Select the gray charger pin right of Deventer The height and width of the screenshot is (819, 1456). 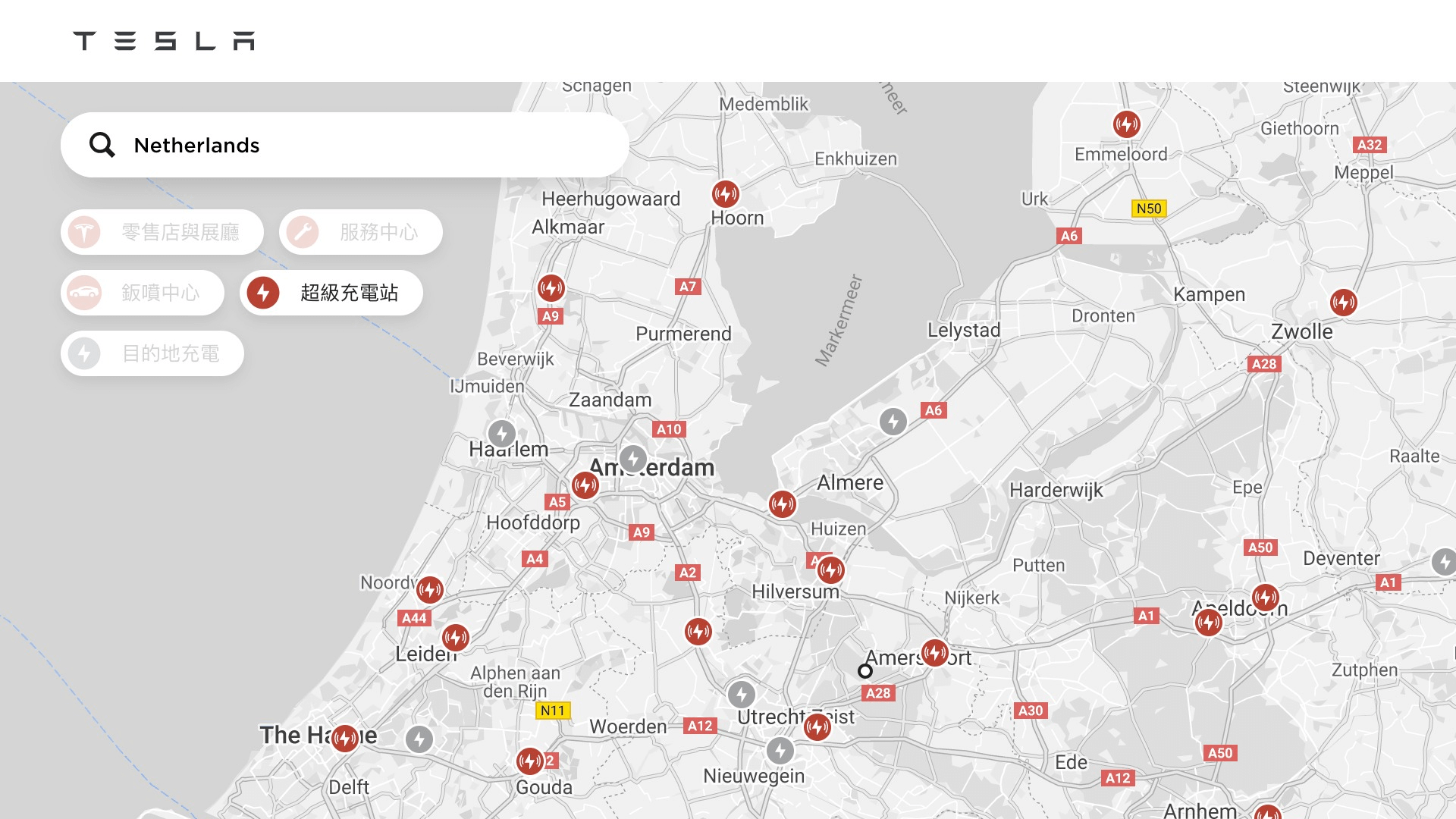(1444, 563)
